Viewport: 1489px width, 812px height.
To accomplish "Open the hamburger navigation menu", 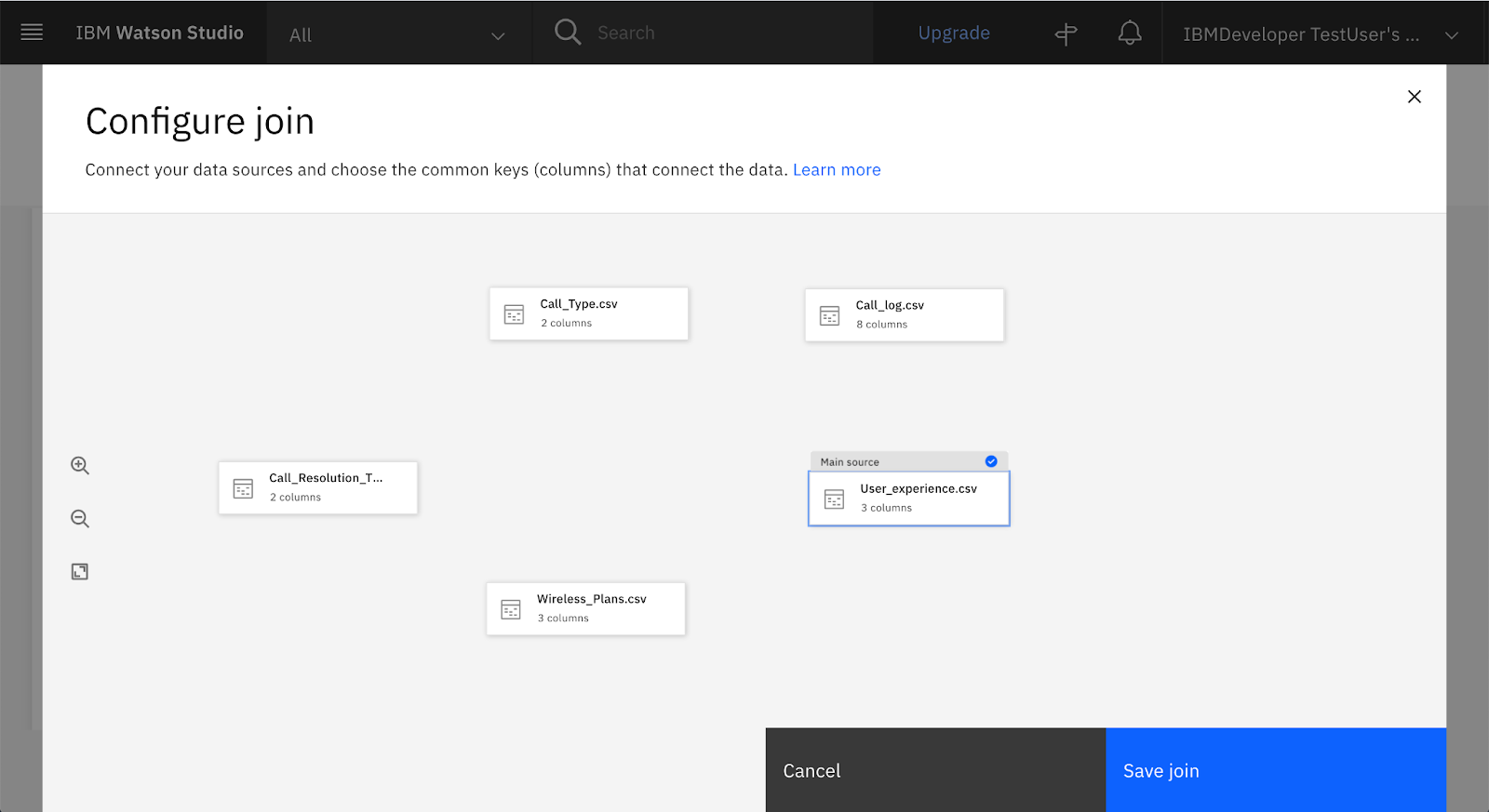I will pos(32,33).
